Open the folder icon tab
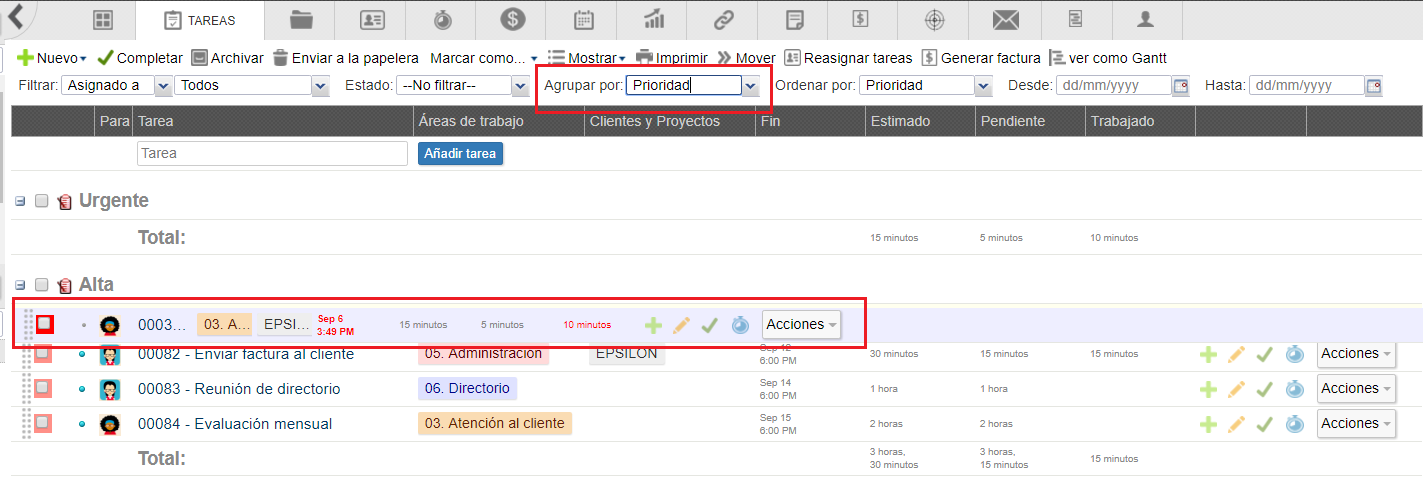Screen dimensions: 1423x480 (x=301, y=20)
